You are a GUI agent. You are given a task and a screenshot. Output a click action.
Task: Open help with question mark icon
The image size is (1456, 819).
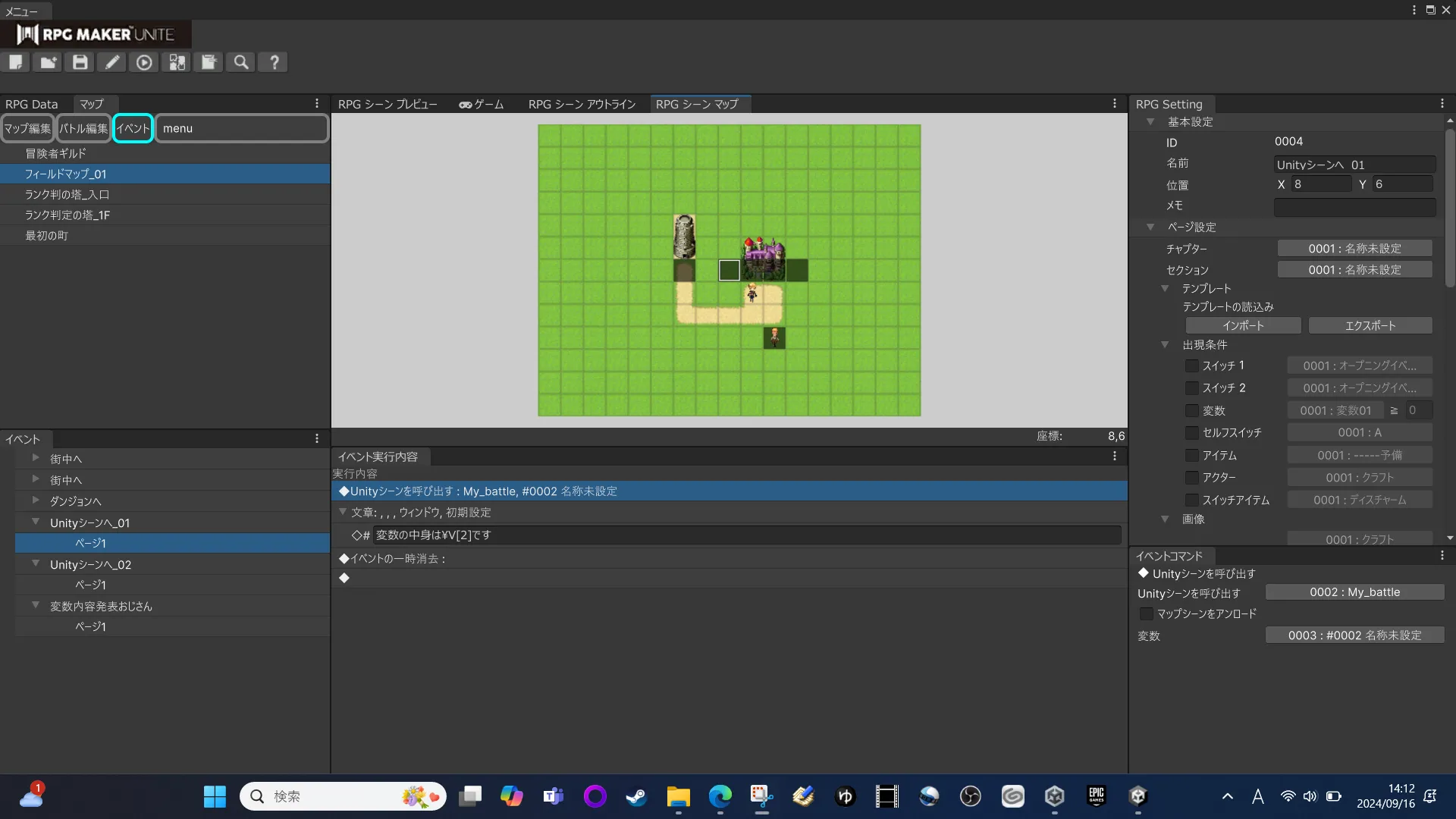pos(274,62)
